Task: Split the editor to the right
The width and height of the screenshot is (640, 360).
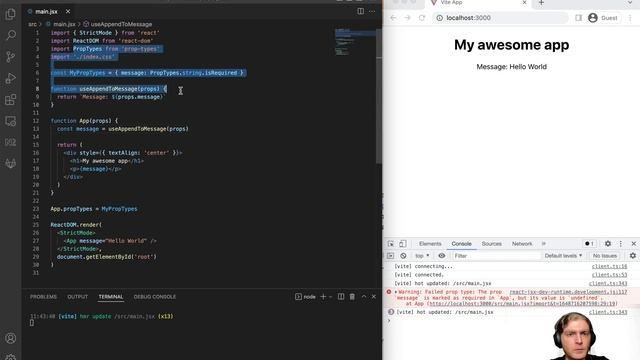Action: point(360,11)
